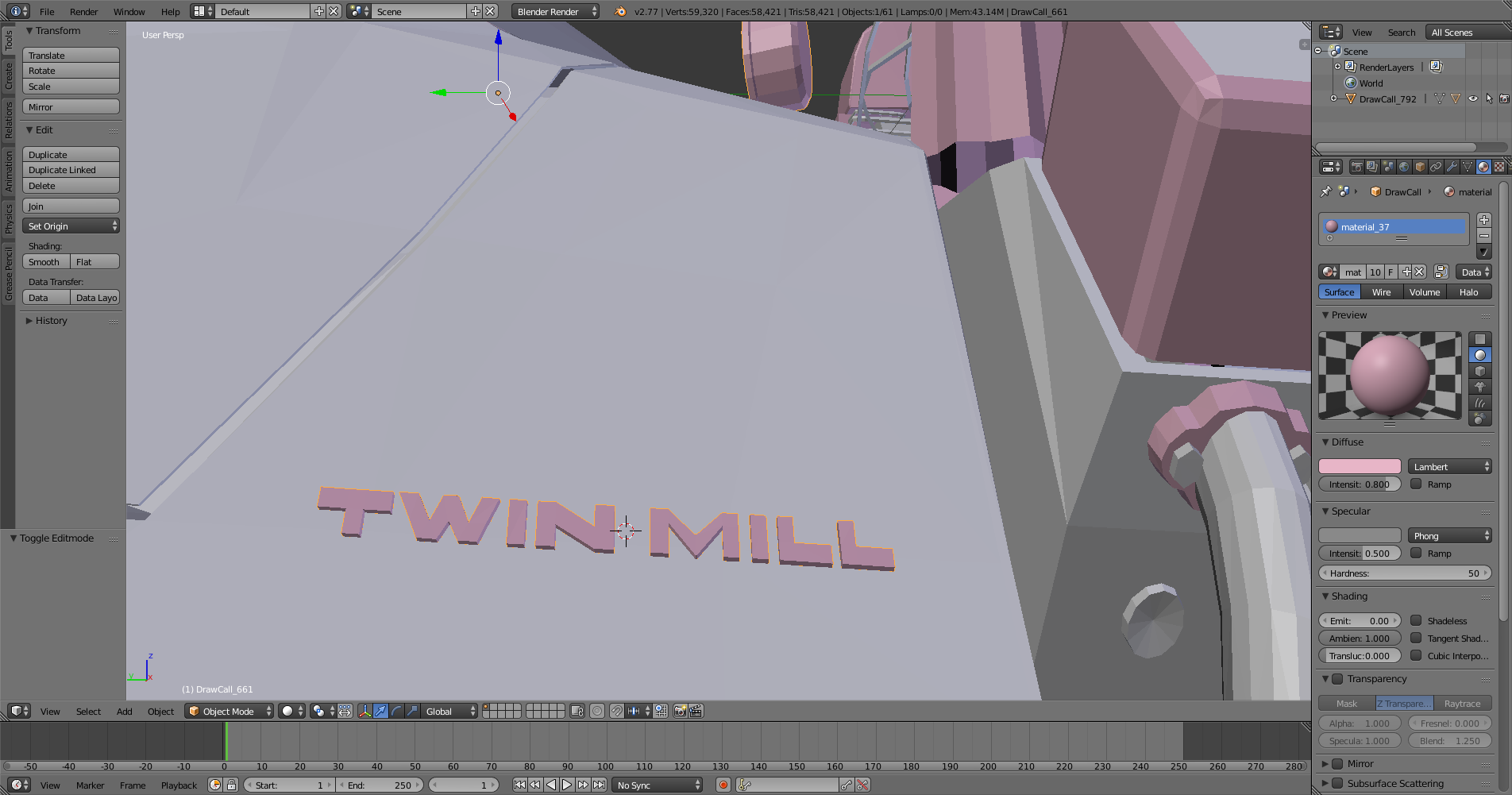The image size is (1512, 795).
Task: Toggle selectability arrow for DrawCall_792
Action: pyautogui.click(x=1489, y=98)
